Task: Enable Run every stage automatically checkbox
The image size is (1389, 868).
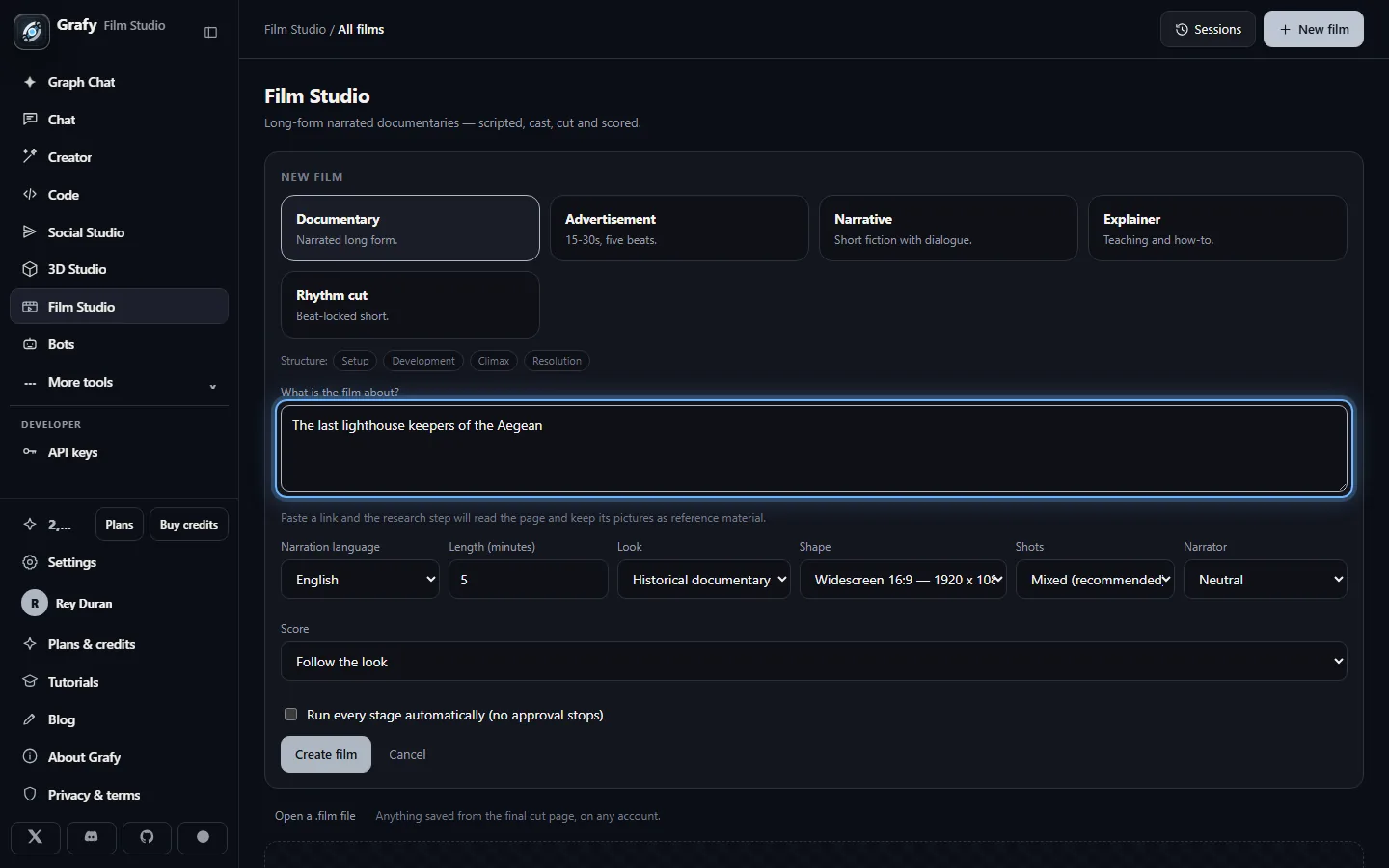Action: [290, 715]
